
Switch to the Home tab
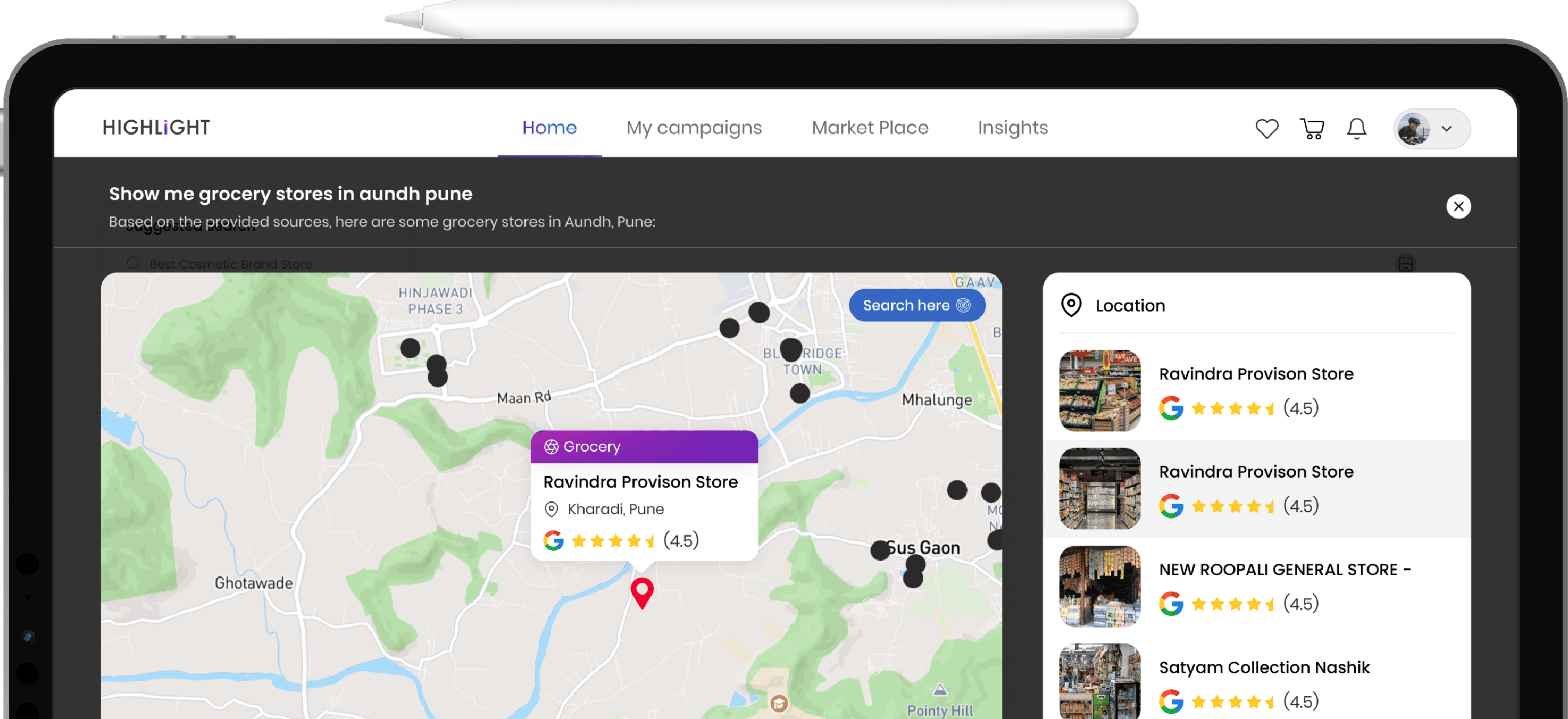click(x=549, y=127)
